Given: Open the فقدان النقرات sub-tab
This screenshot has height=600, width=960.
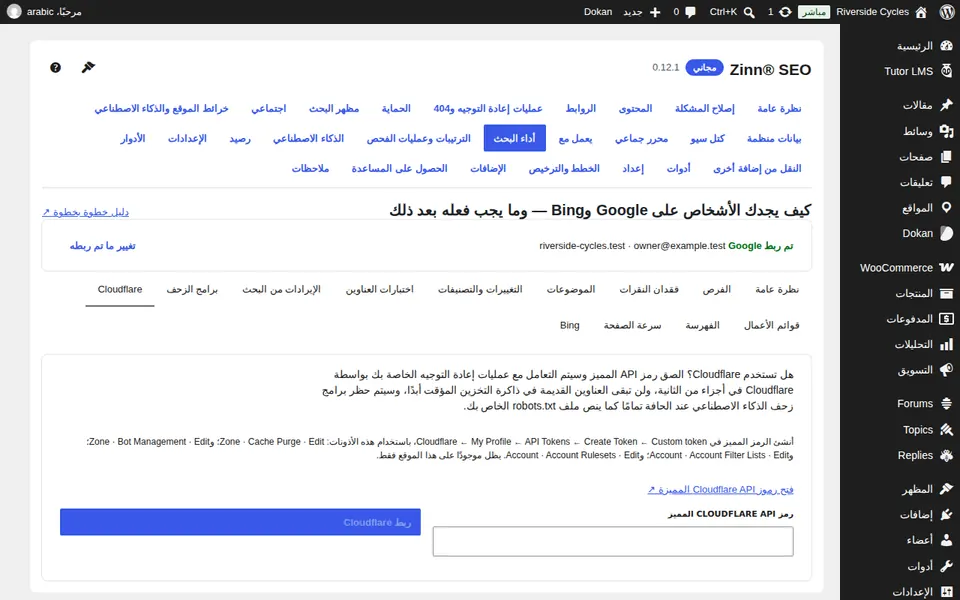Looking at the screenshot, I should [x=649, y=290].
